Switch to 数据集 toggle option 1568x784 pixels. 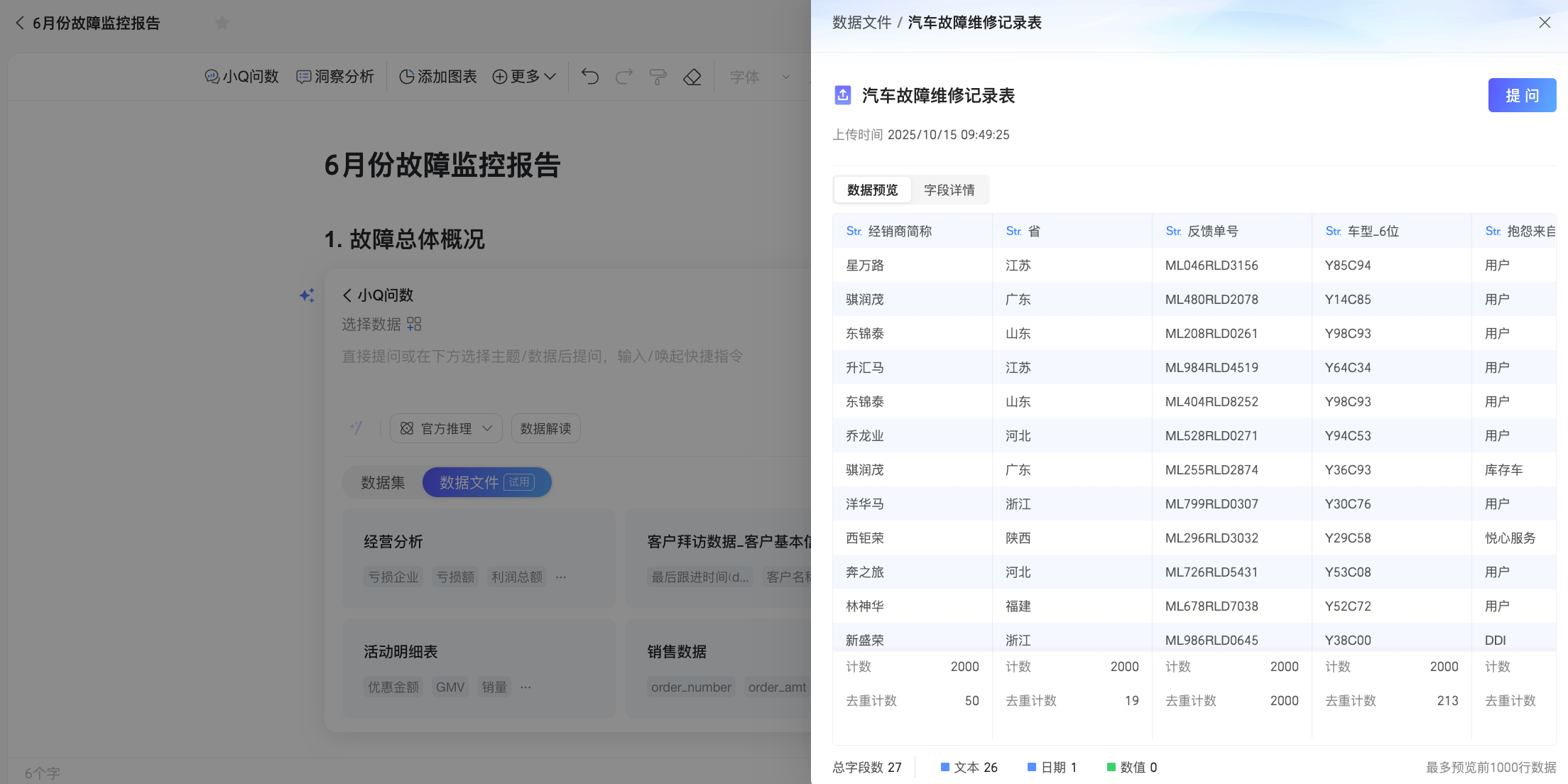383,483
